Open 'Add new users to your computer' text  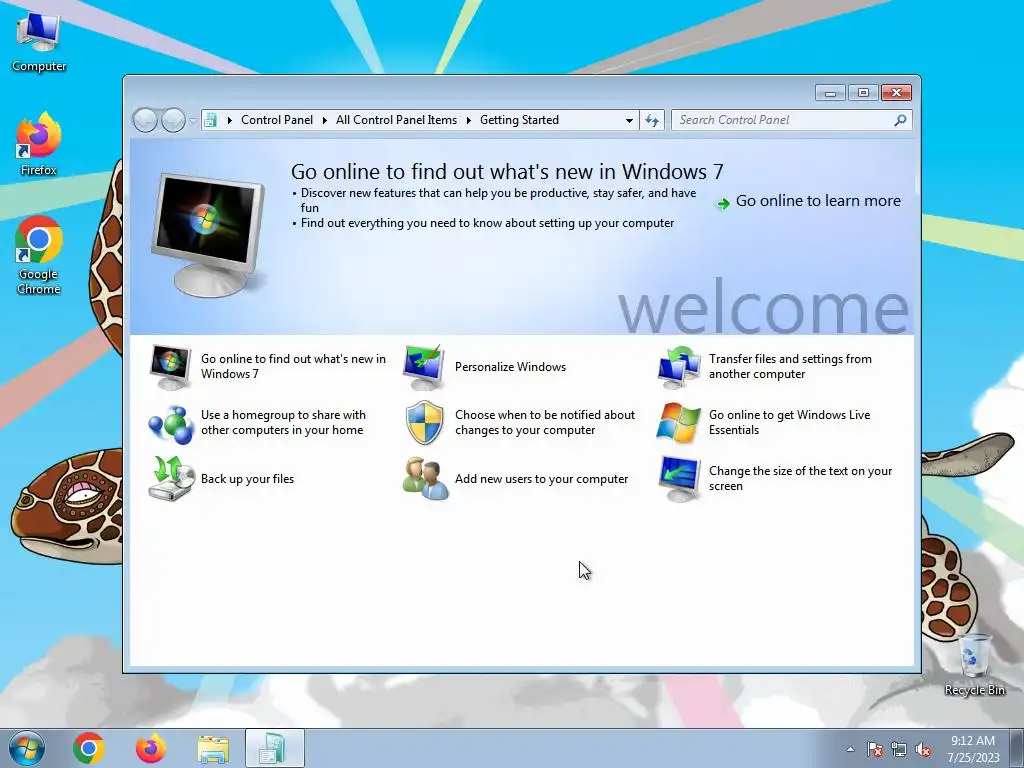[x=541, y=479]
